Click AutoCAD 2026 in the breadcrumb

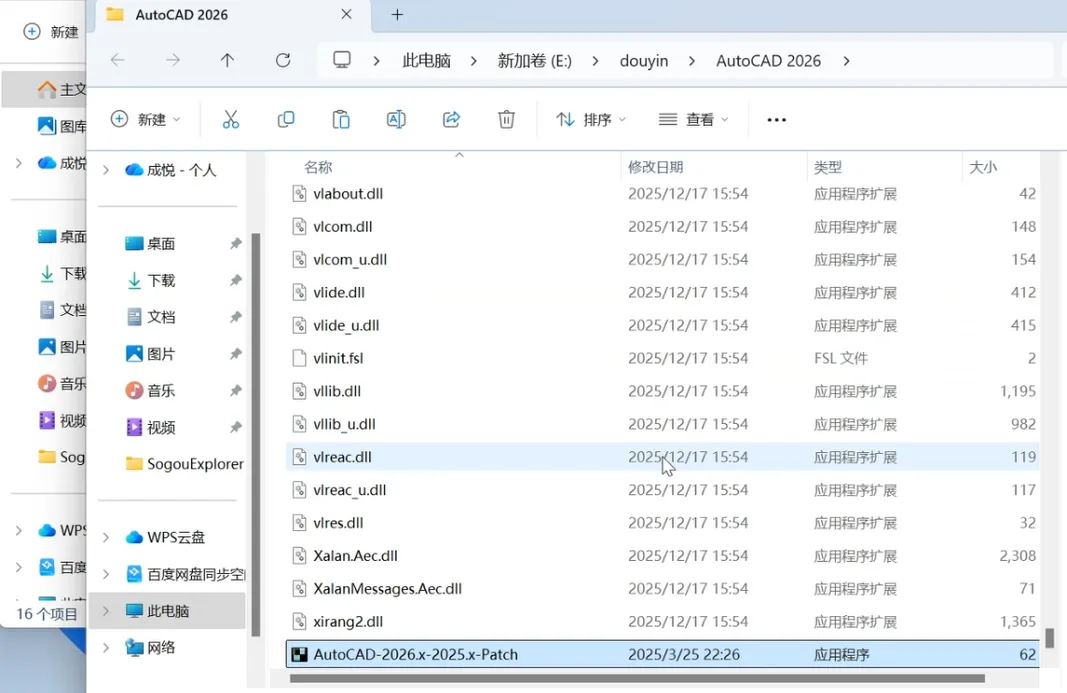click(x=768, y=61)
